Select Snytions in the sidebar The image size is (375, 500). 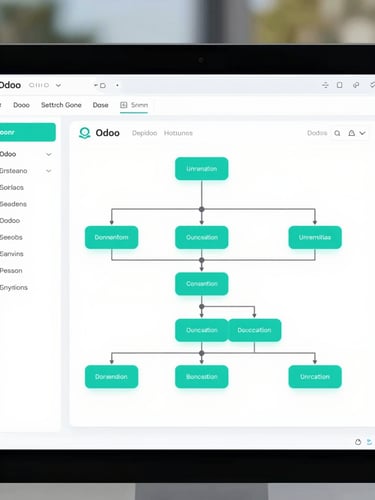click(14, 287)
